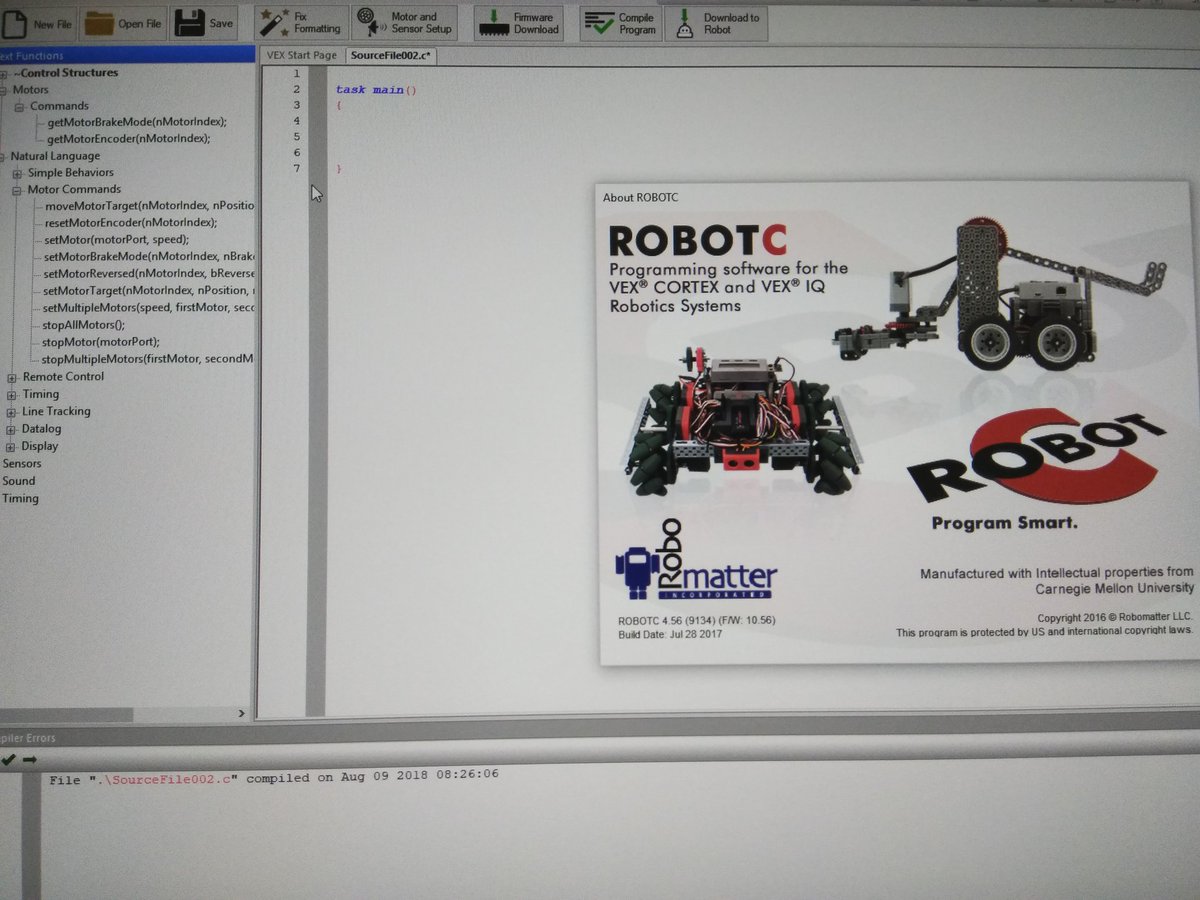
Task: Save the current source file
Action: tap(204, 23)
